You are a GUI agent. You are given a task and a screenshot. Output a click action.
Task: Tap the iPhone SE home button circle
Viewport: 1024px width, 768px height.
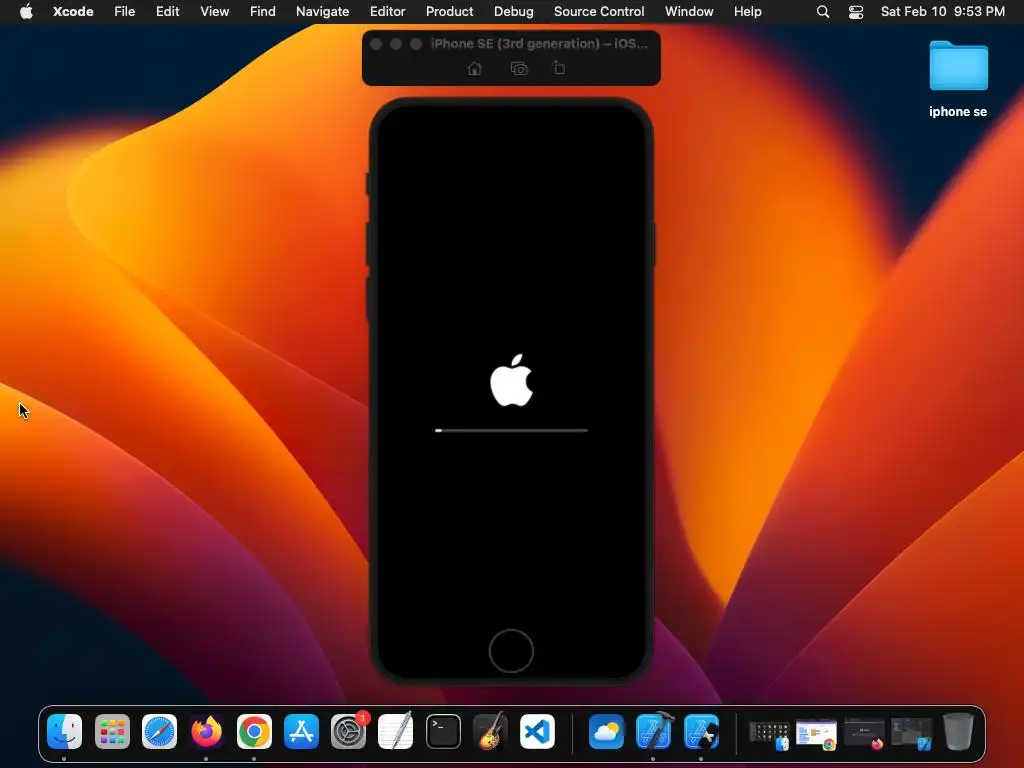(511, 651)
